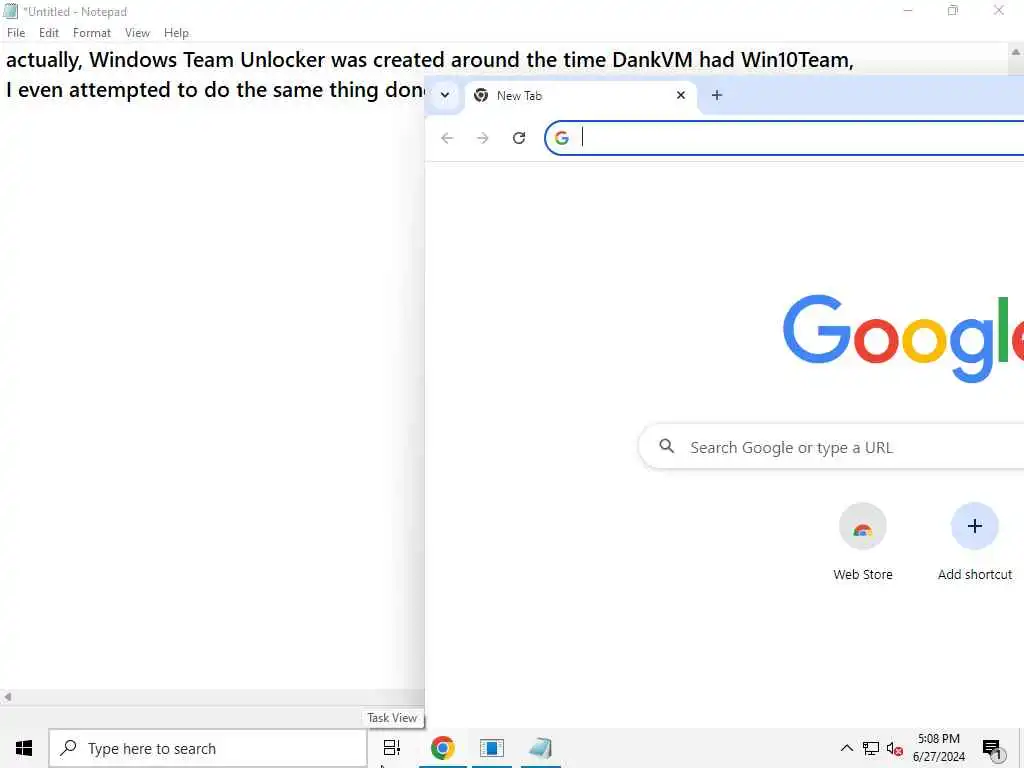Click the word attempted in Notepad second line
Image resolution: width=1024 pixels, height=768 pixels.
pos(120,90)
